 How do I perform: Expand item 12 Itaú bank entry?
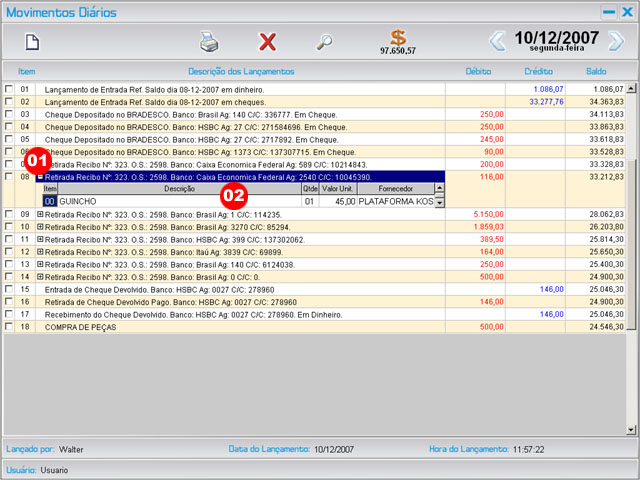tap(40, 252)
